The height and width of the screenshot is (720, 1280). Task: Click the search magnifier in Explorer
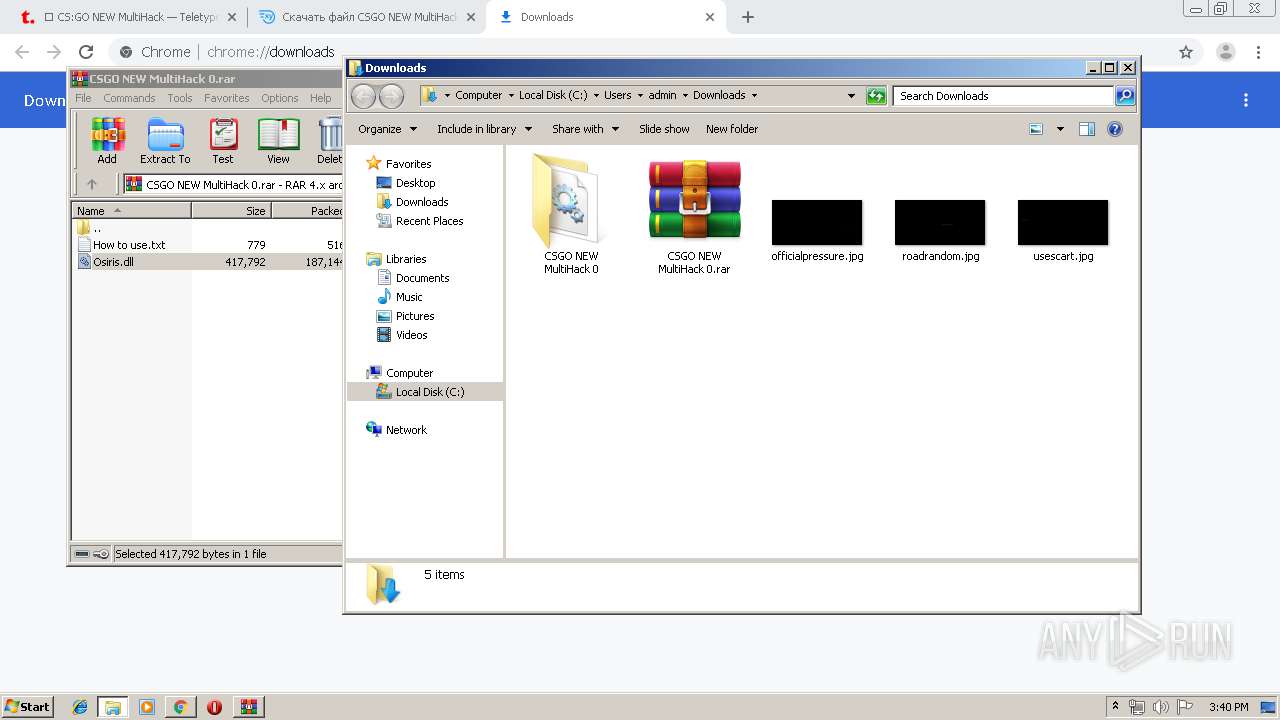(1125, 96)
